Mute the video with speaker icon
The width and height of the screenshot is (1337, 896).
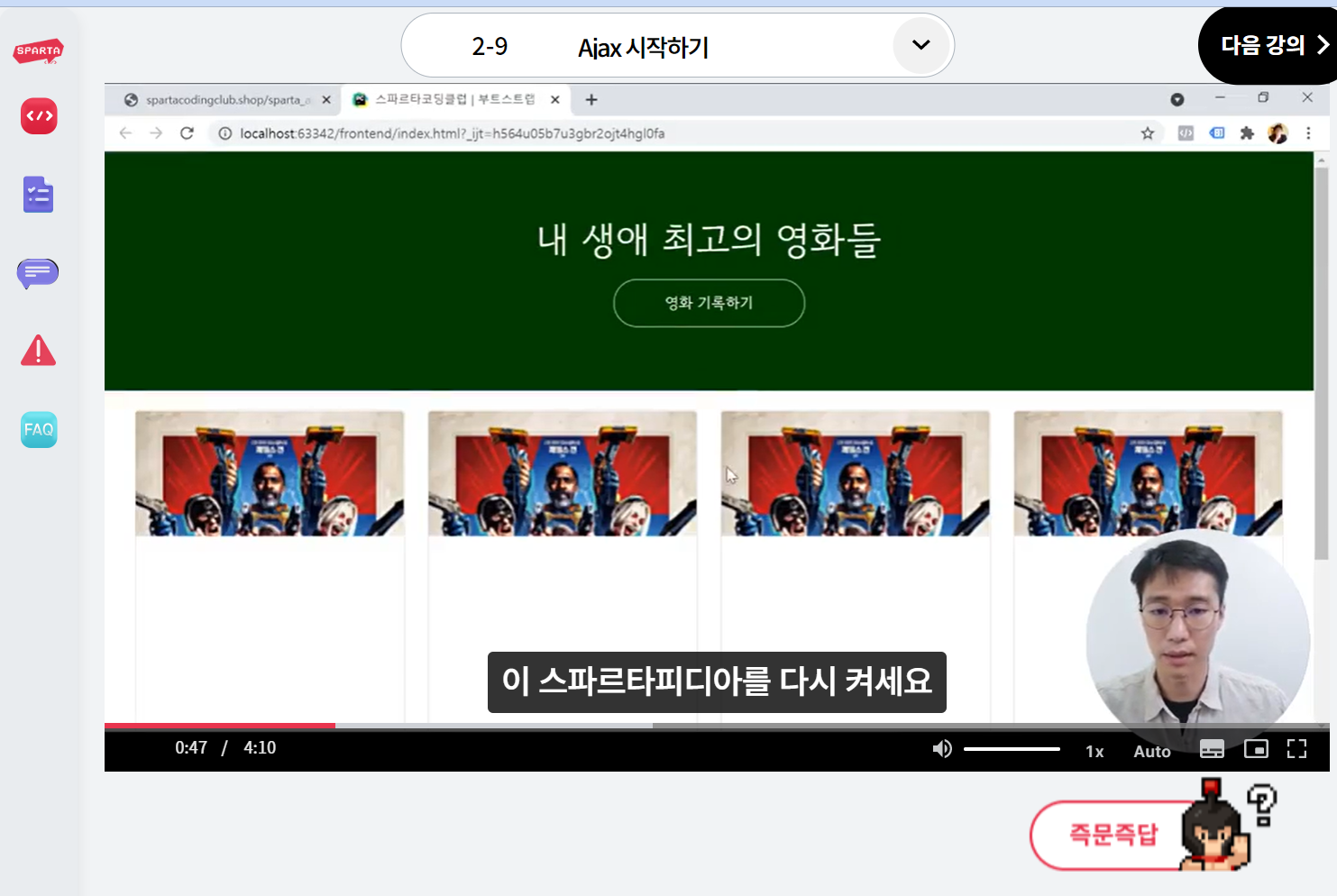[942, 749]
